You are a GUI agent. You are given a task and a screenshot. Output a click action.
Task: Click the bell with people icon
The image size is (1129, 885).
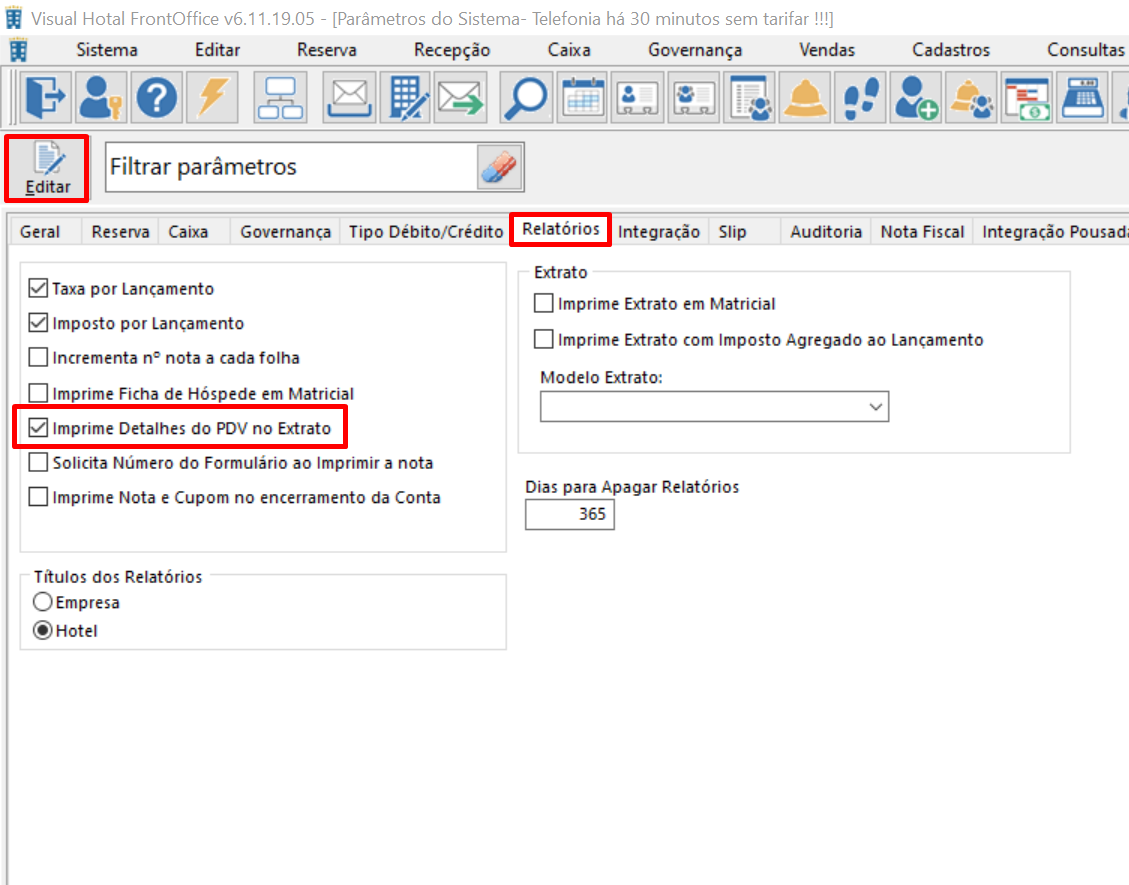[971, 97]
